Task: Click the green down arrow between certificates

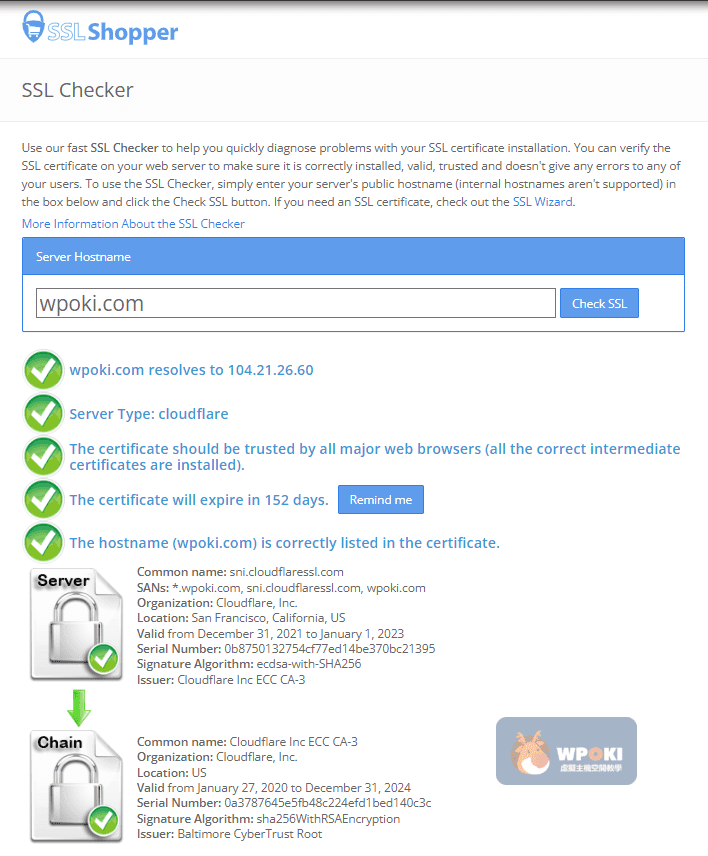Action: (x=79, y=708)
